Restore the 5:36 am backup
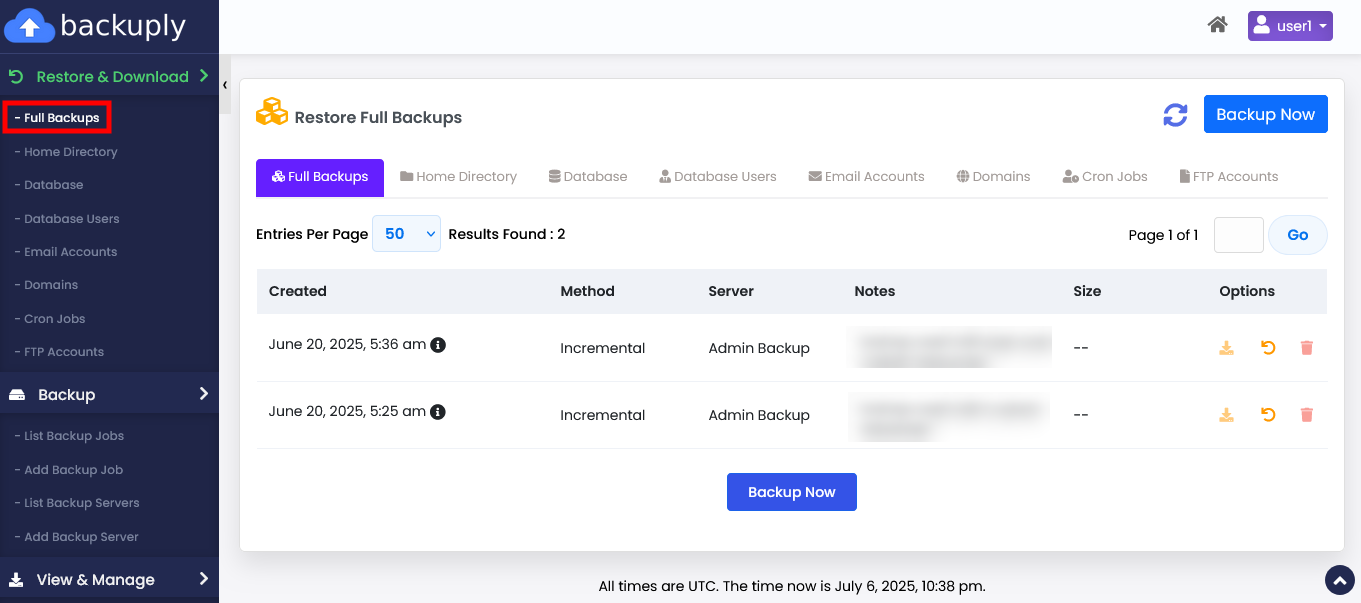 click(1268, 348)
